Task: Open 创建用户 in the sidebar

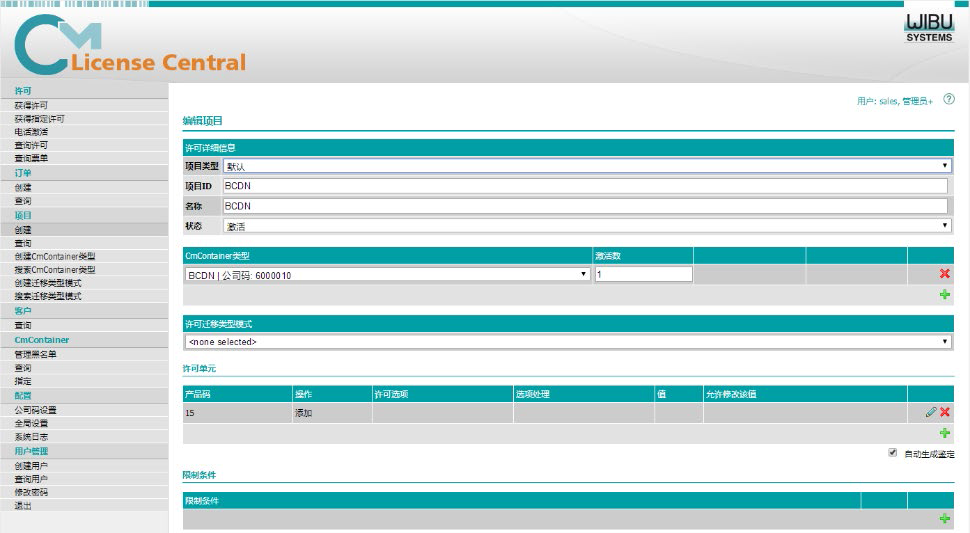Action: coord(31,466)
